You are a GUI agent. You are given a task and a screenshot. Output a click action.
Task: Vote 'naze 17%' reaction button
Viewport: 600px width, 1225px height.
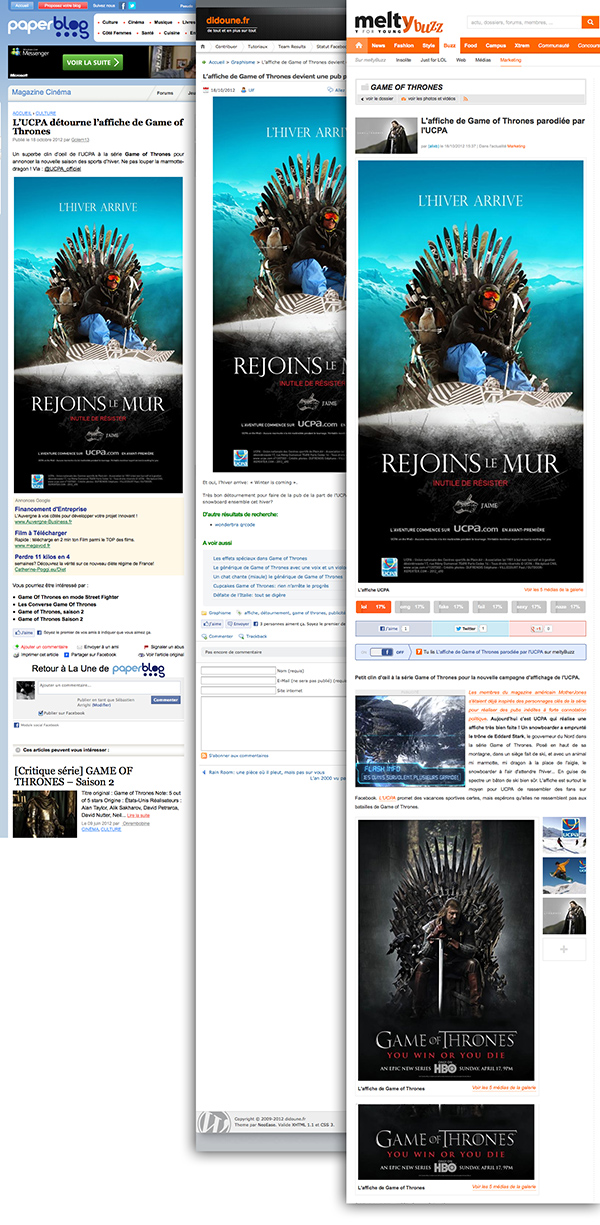[x=566, y=606]
